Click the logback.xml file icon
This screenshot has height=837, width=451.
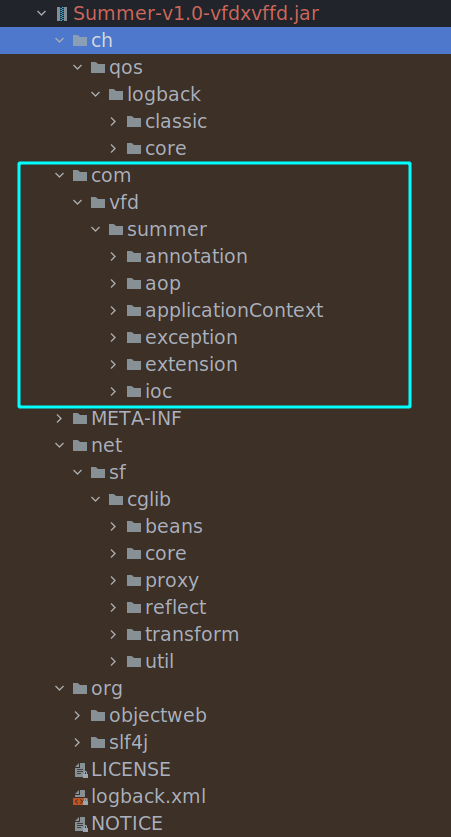click(80, 797)
